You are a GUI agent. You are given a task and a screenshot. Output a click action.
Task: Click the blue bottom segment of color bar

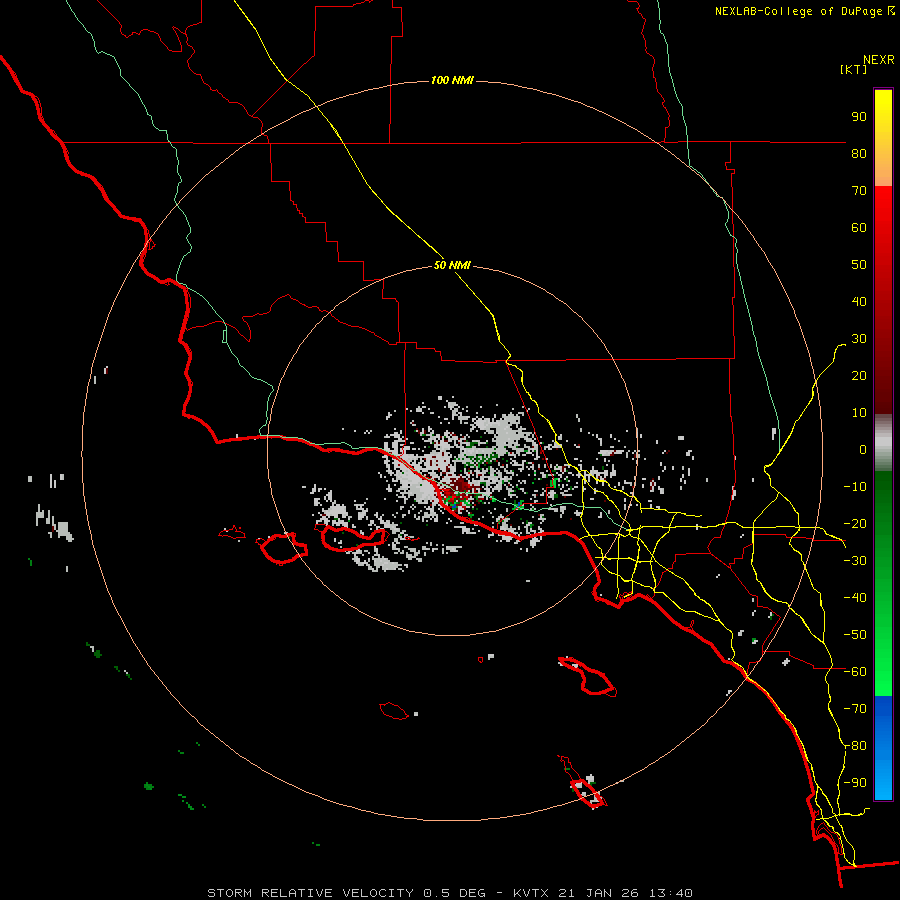(883, 748)
